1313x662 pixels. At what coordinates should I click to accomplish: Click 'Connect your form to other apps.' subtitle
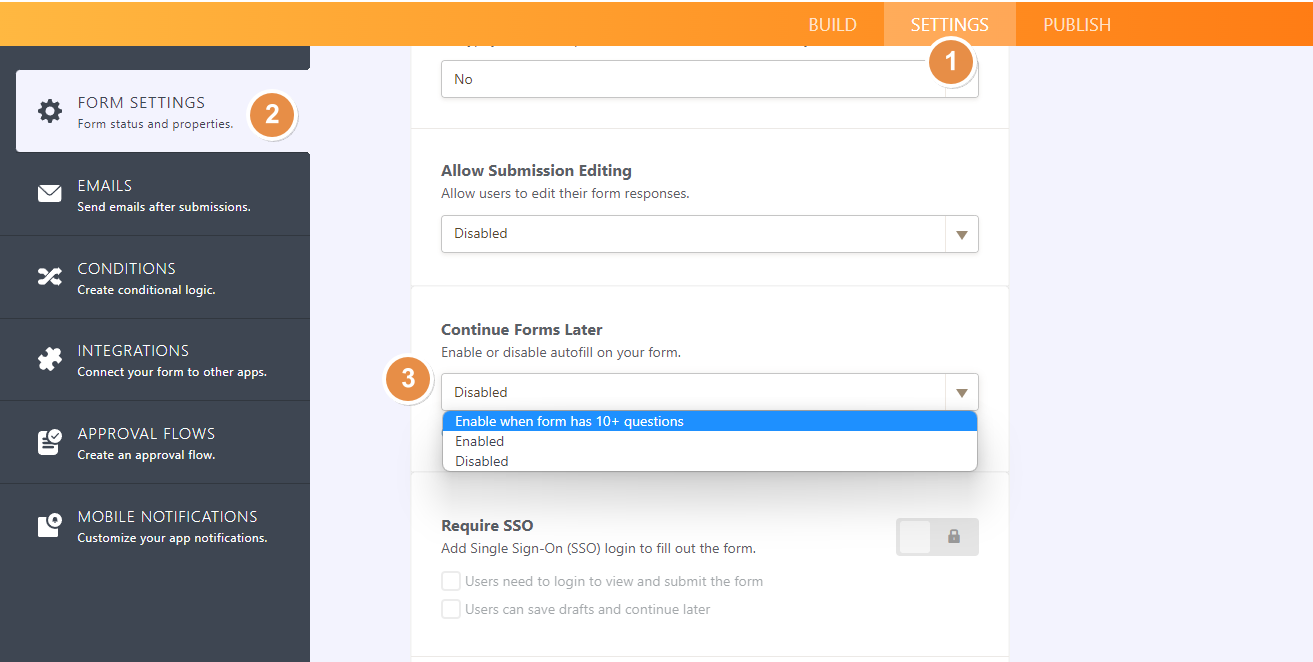pyautogui.click(x=172, y=372)
